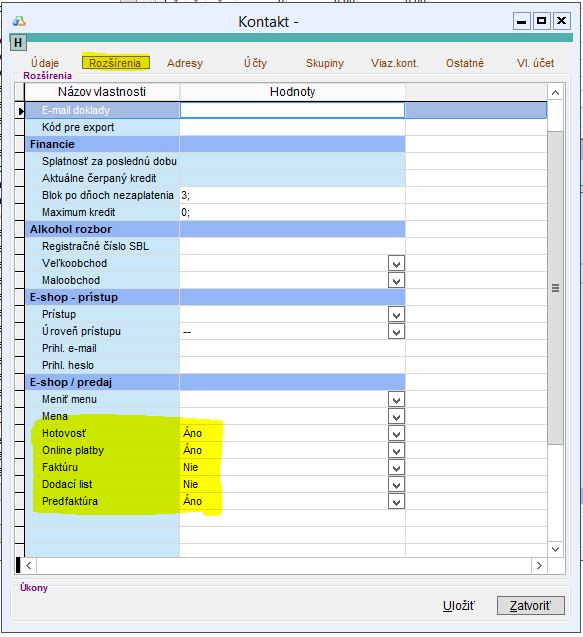Click the grid scroll-up arrow

tap(555, 93)
